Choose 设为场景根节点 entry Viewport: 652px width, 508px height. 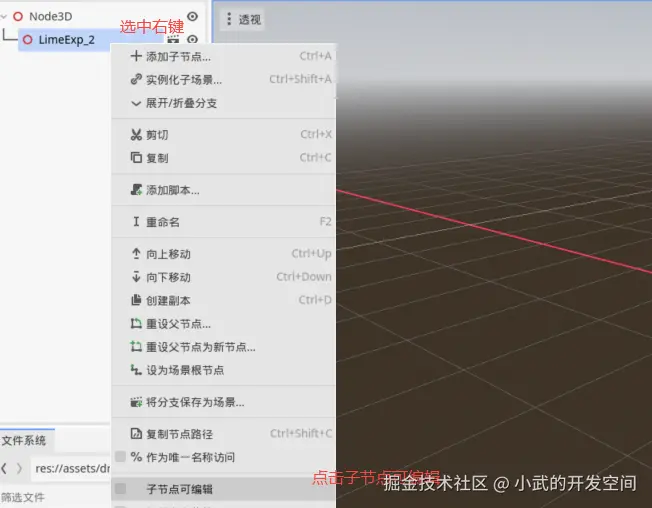click(223, 370)
